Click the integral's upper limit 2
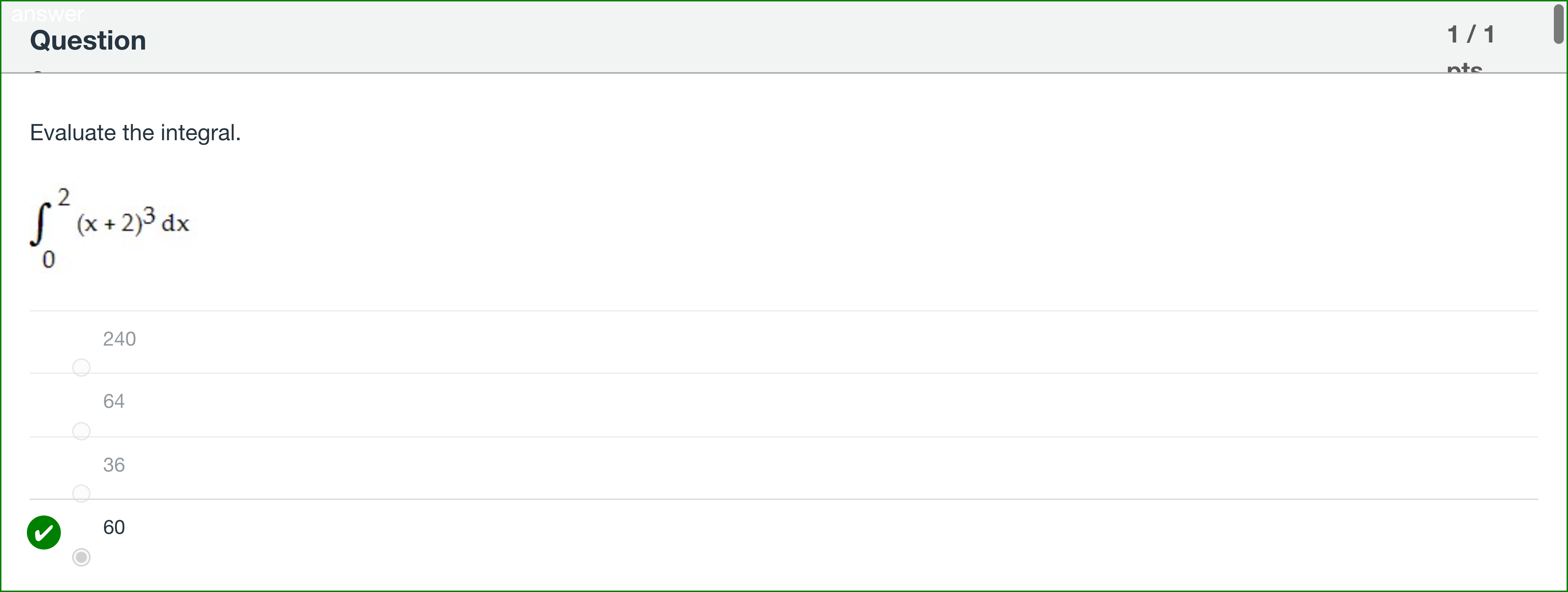The width and height of the screenshot is (1568, 592). (x=64, y=197)
